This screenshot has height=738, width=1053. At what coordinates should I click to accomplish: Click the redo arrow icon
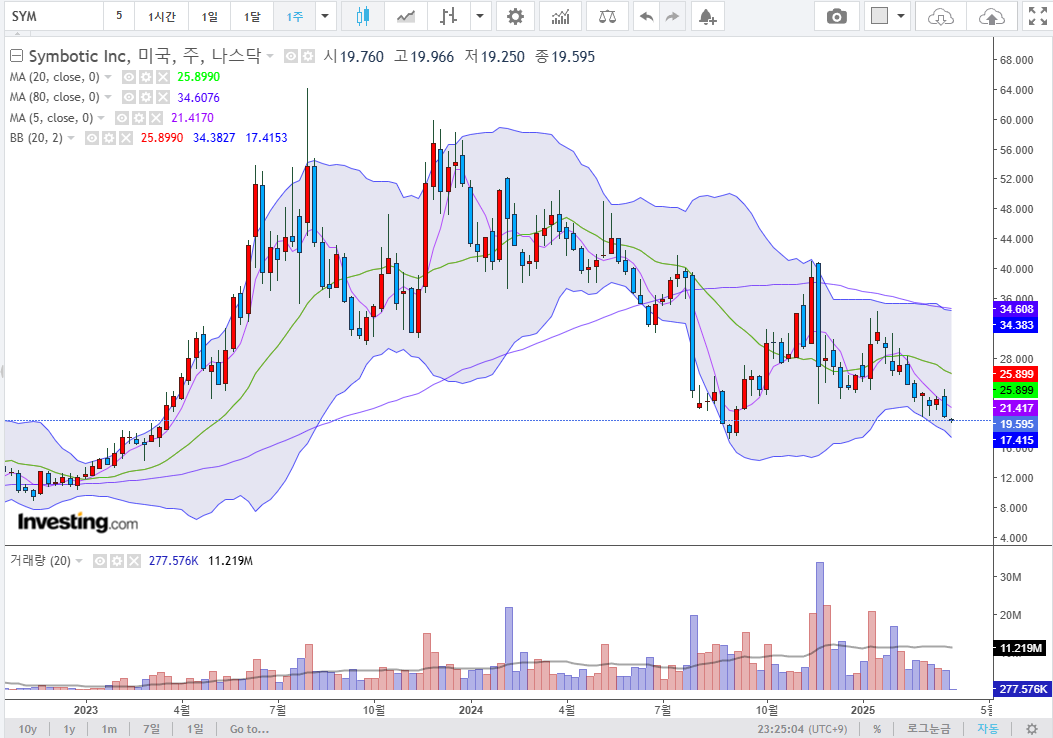(x=672, y=16)
